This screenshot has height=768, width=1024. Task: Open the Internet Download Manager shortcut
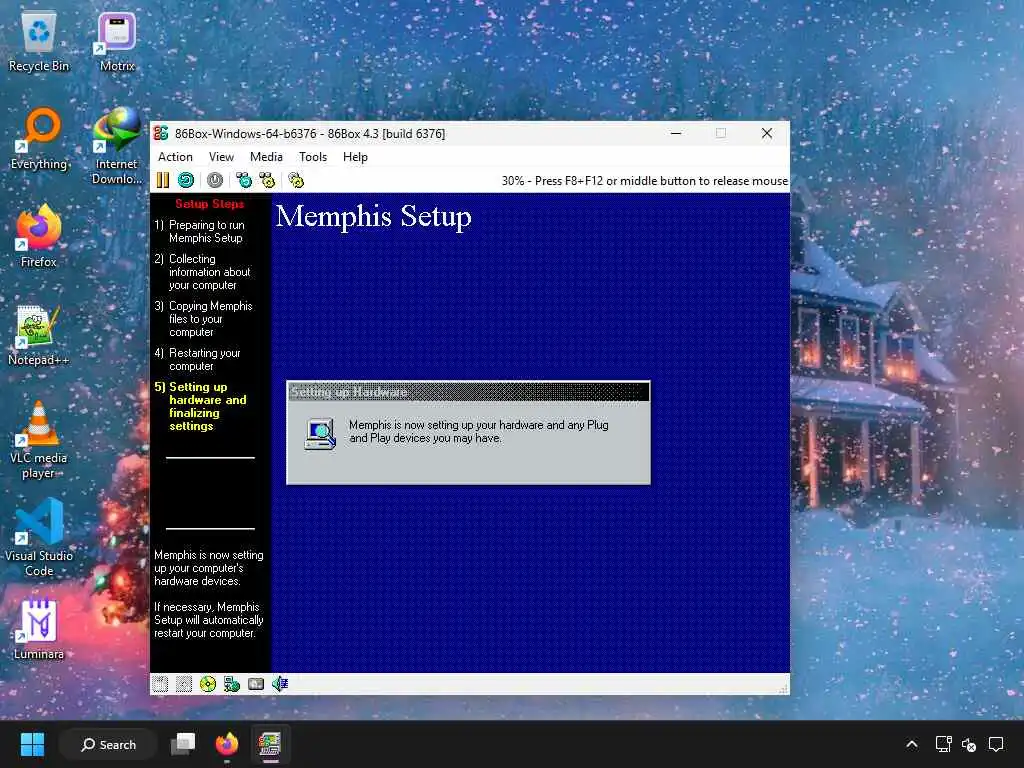coord(117,146)
